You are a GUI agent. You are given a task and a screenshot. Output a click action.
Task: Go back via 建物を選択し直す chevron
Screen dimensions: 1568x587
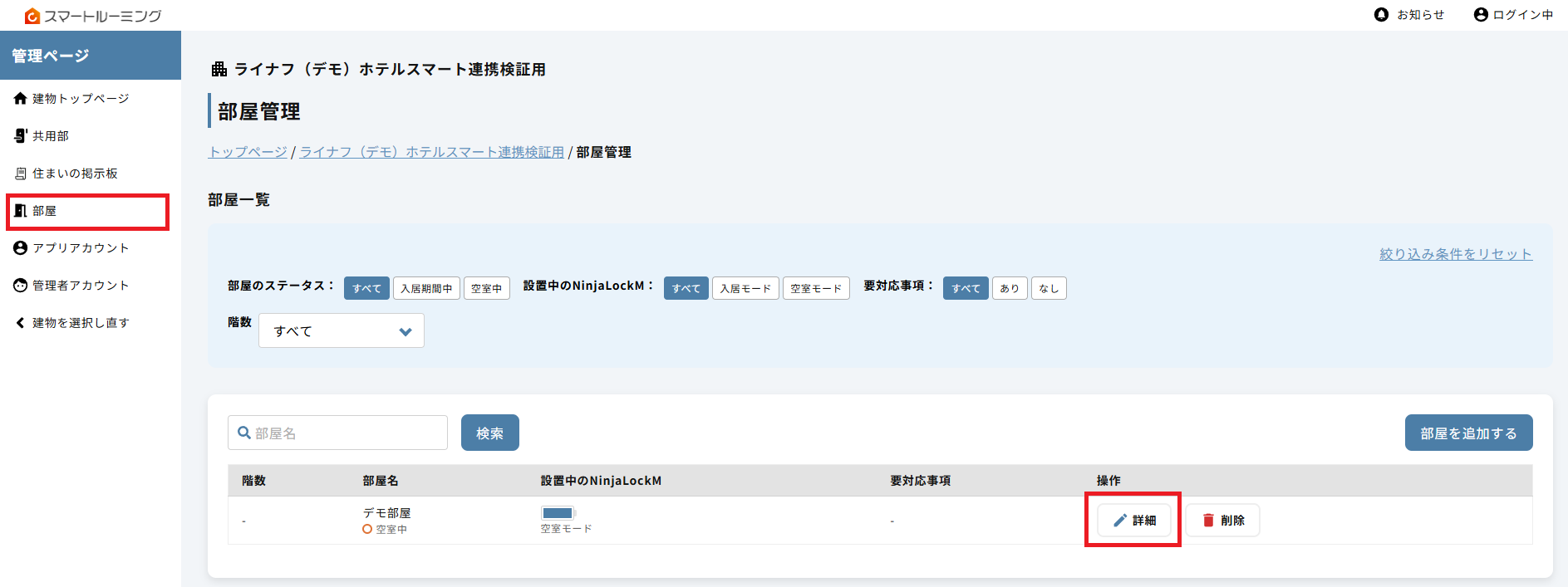pyautogui.click(x=21, y=323)
